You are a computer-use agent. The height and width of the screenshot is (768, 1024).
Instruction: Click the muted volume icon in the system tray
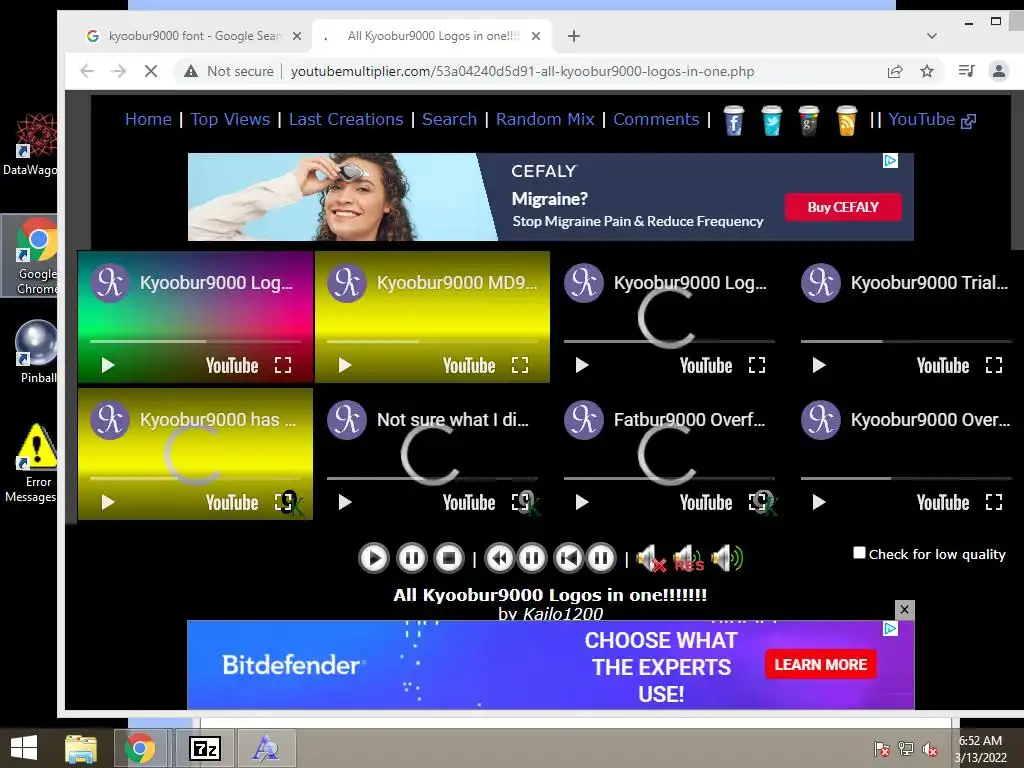(929, 749)
